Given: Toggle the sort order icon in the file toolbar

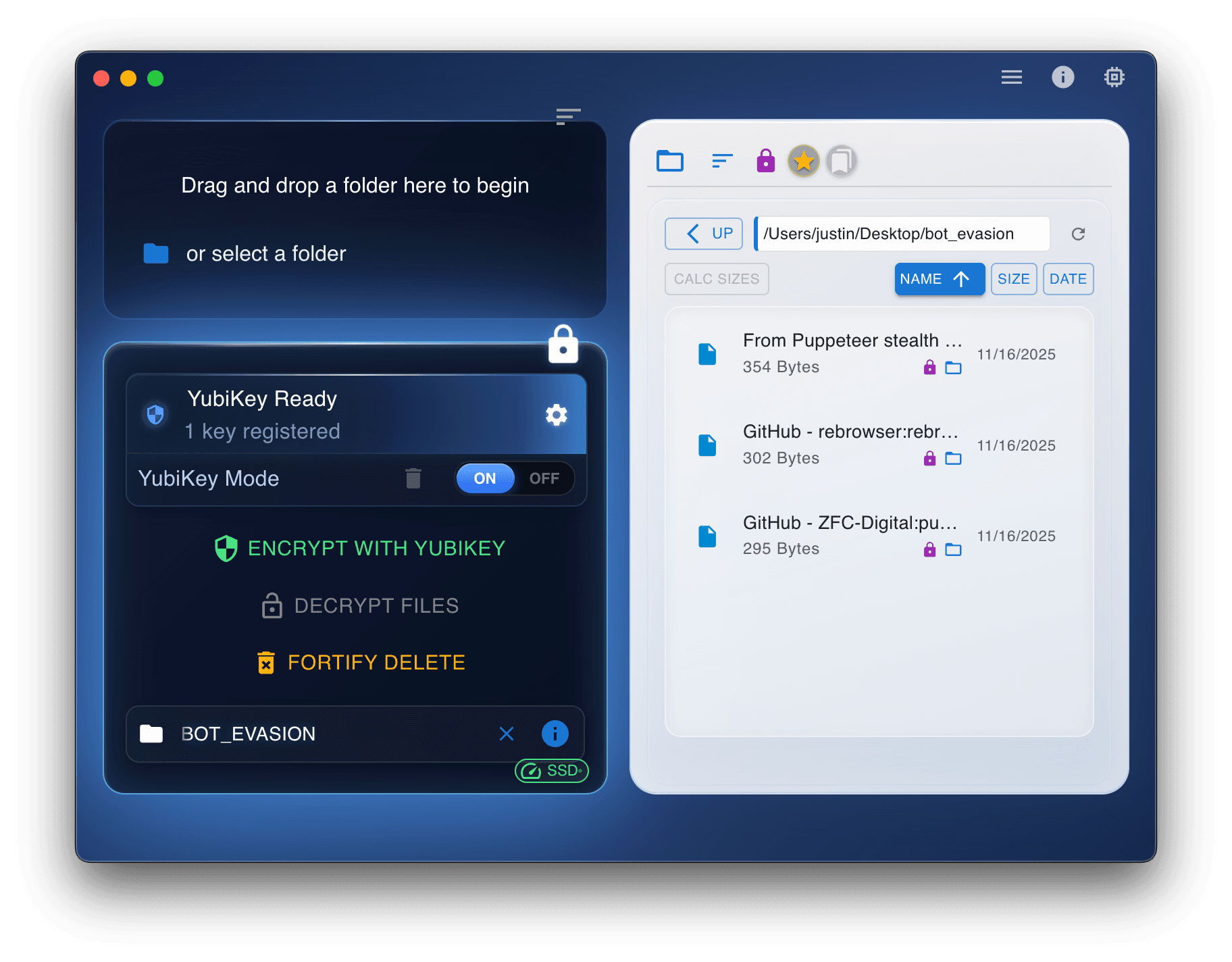Looking at the screenshot, I should (x=721, y=161).
